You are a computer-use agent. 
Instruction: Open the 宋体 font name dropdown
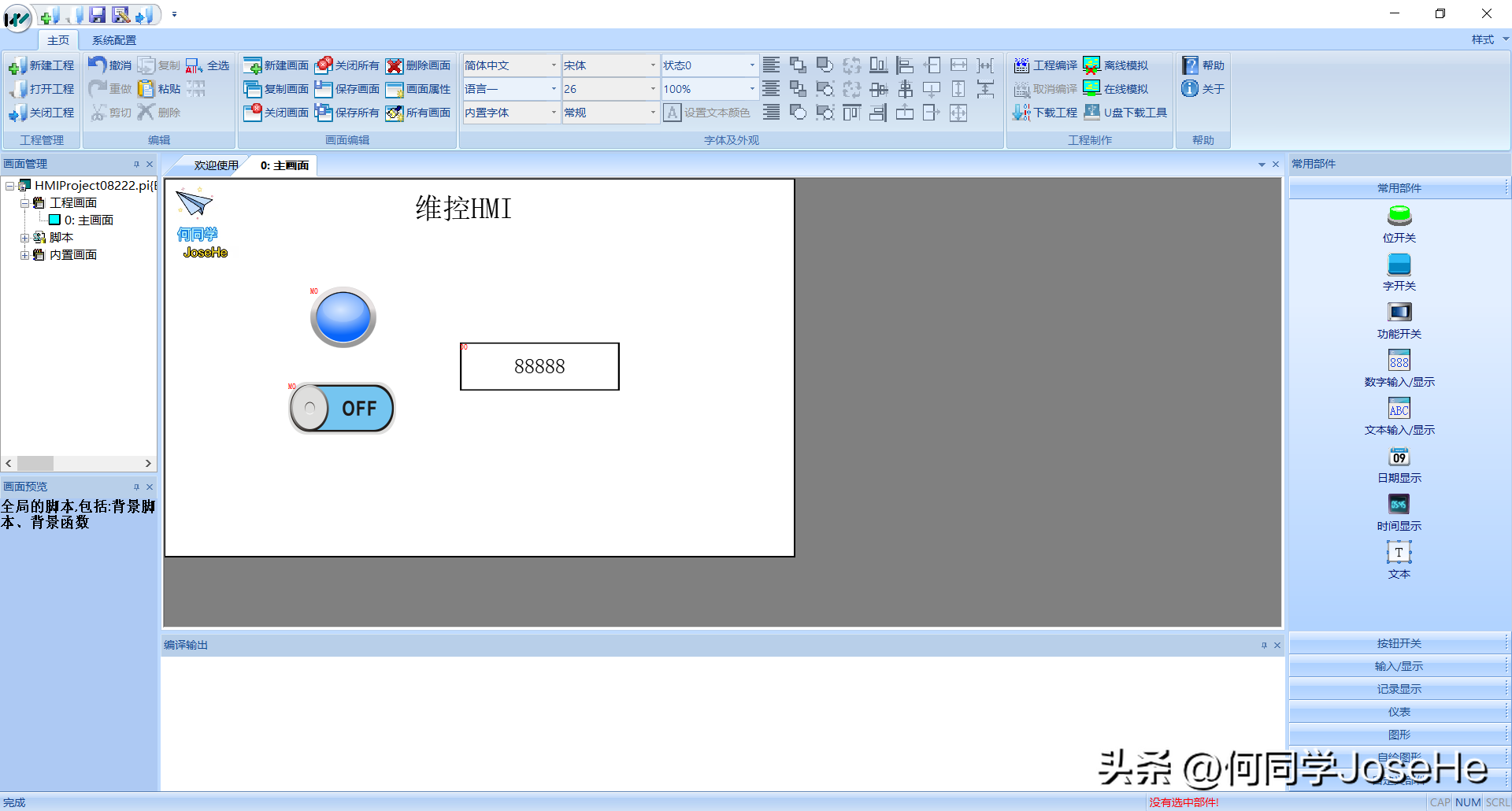point(653,65)
